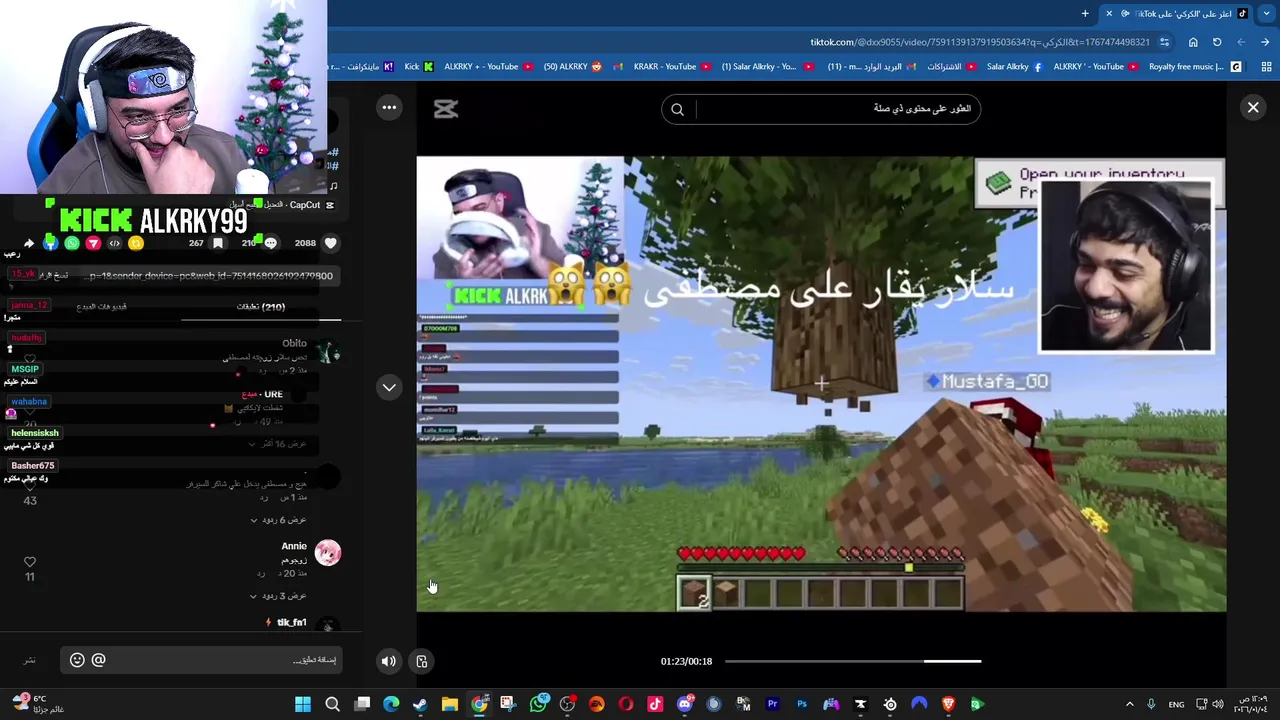This screenshot has height=720, width=1280.
Task: Open Photoshop from the taskbar
Action: 802,704
